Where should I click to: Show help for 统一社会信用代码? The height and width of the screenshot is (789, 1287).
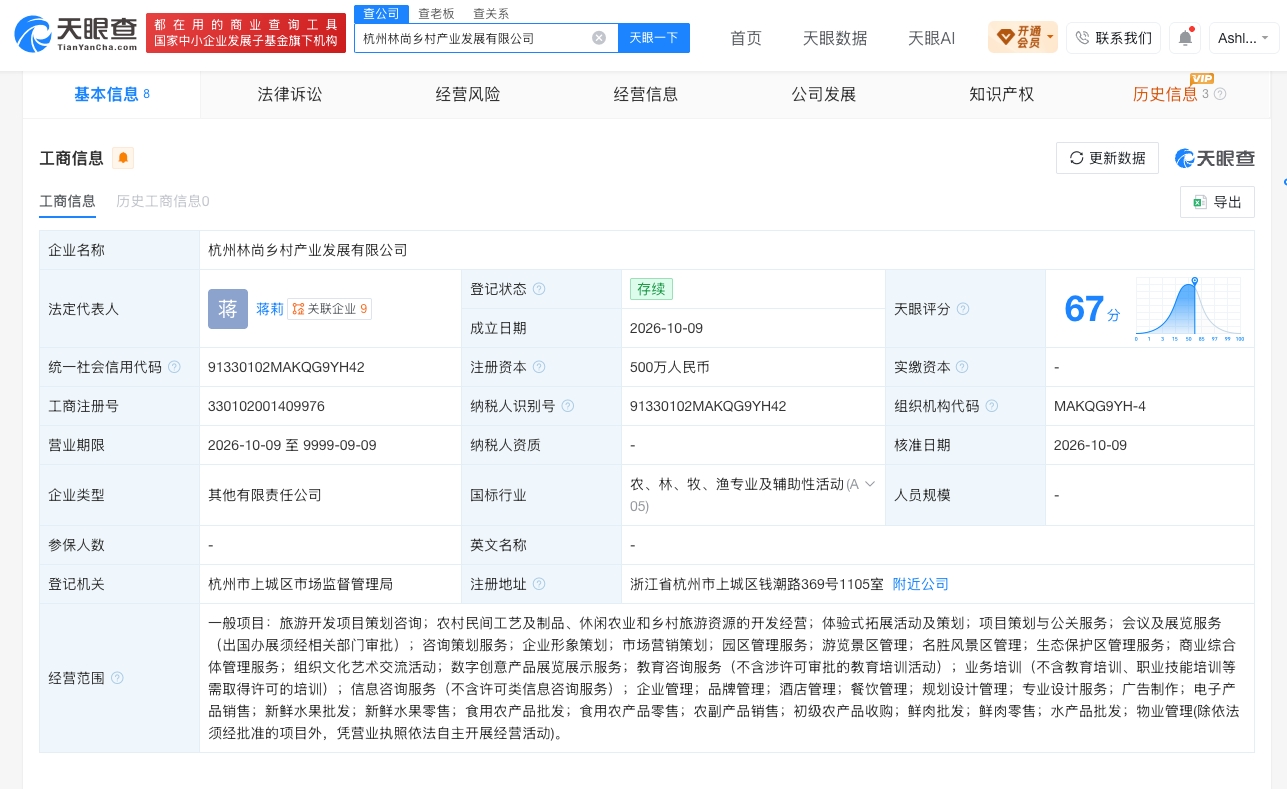[174, 367]
